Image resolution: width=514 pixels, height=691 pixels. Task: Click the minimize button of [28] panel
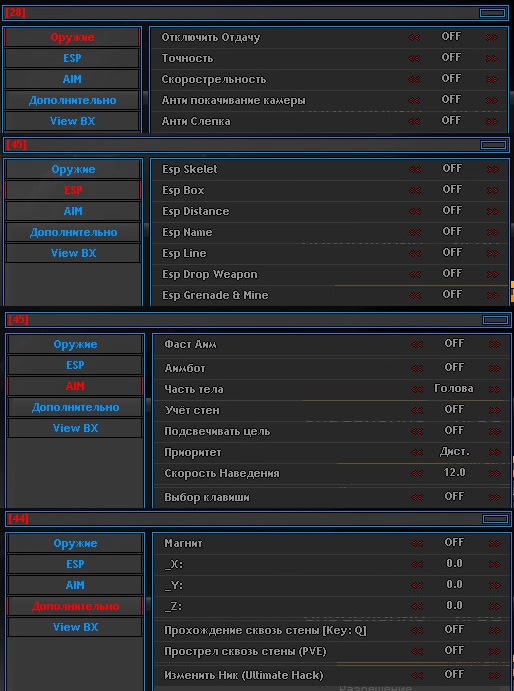click(x=492, y=13)
